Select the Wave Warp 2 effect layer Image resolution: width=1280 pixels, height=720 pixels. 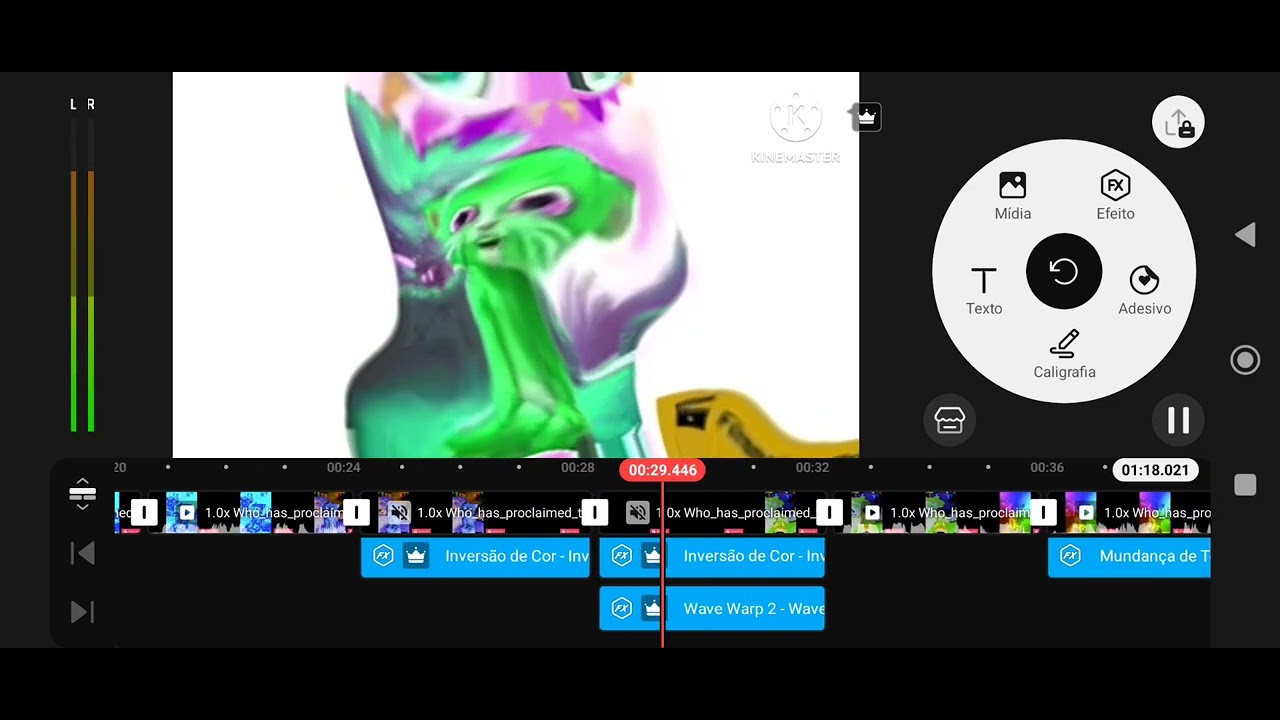pyautogui.click(x=712, y=608)
